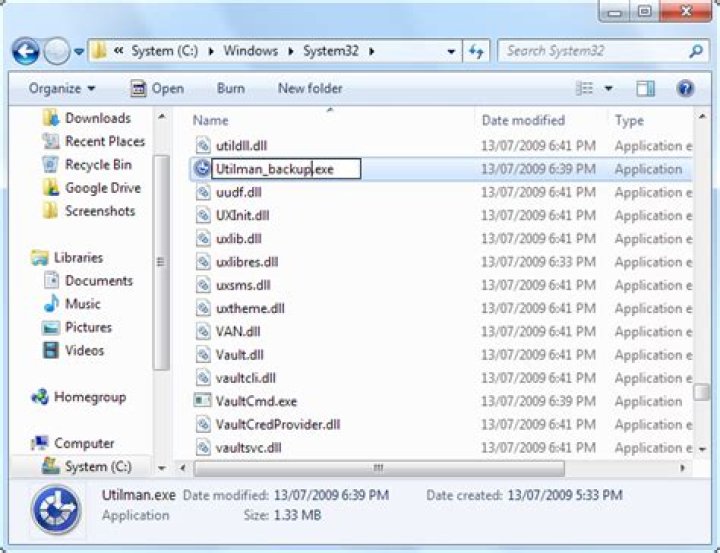The width and height of the screenshot is (720, 553).
Task: Select the Google Drive folder icon
Action: 51,187
